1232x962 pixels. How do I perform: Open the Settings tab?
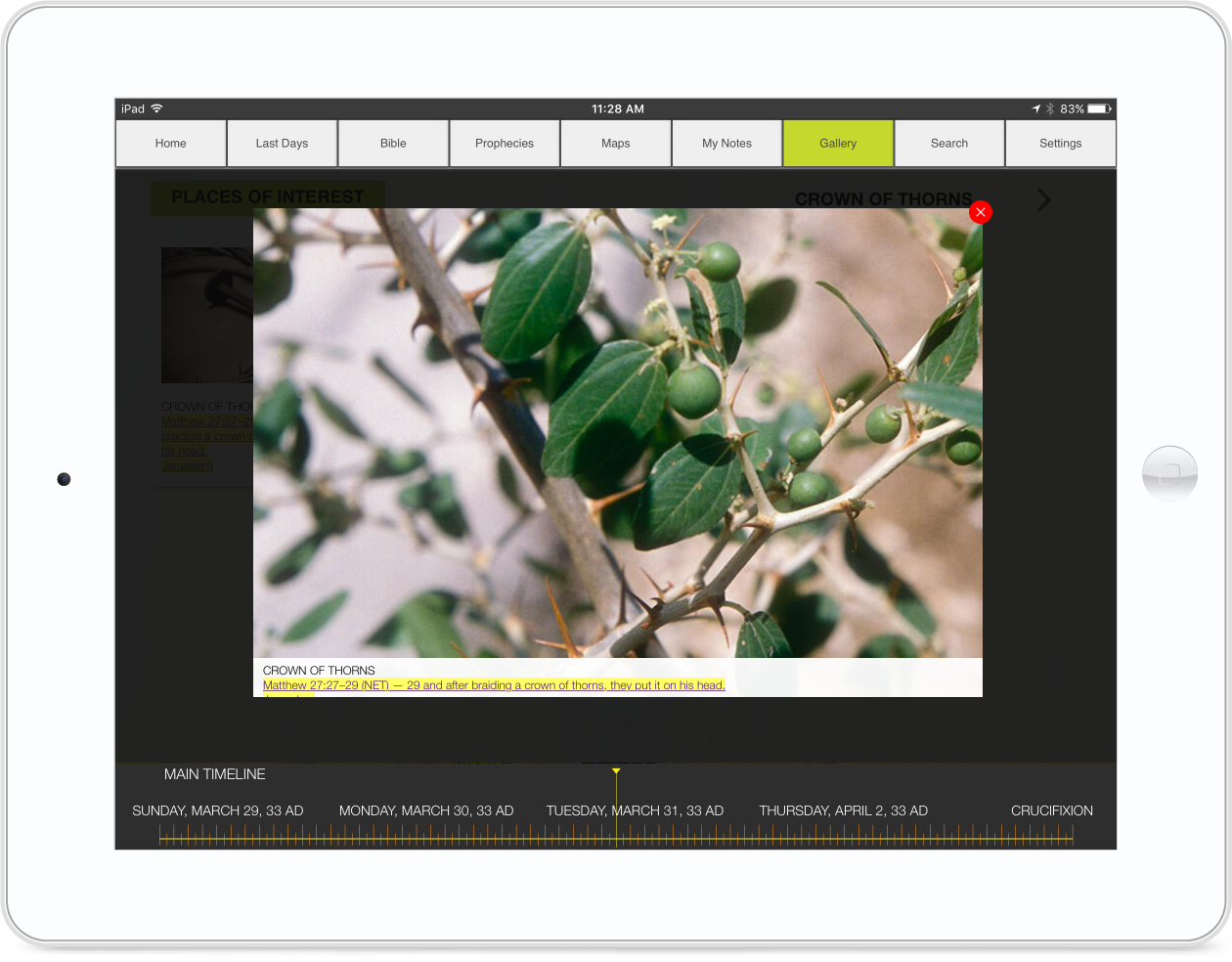1060,144
